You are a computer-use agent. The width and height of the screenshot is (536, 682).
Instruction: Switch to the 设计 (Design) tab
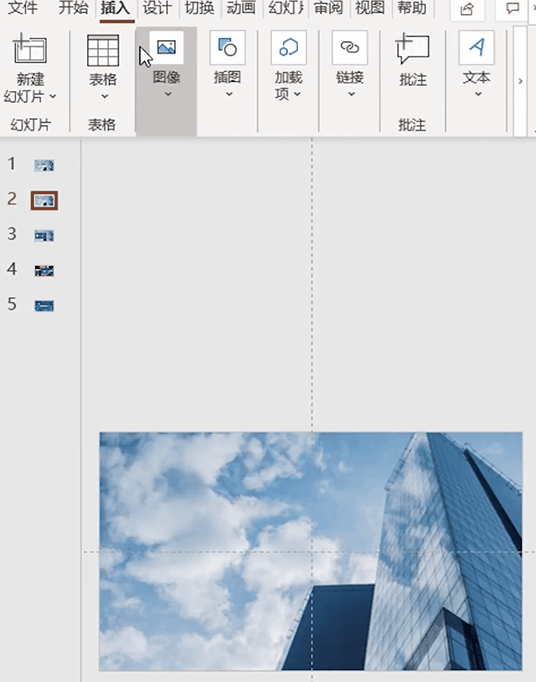coord(157,8)
